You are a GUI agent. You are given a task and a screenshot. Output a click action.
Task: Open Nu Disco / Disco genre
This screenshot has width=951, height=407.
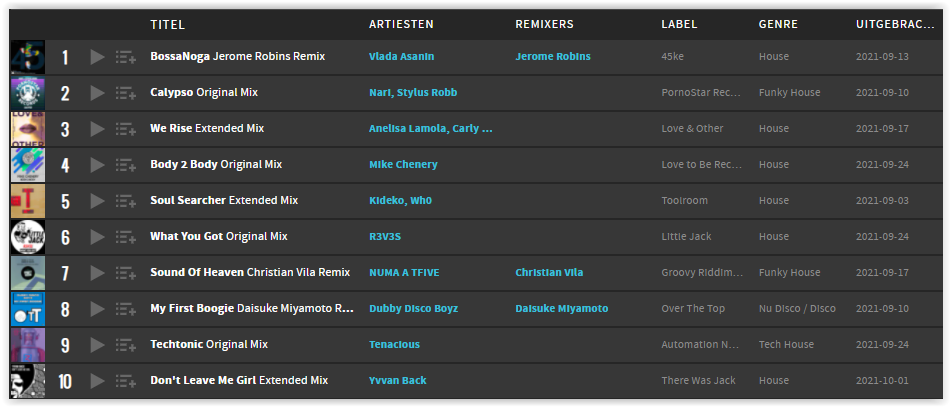[797, 309]
